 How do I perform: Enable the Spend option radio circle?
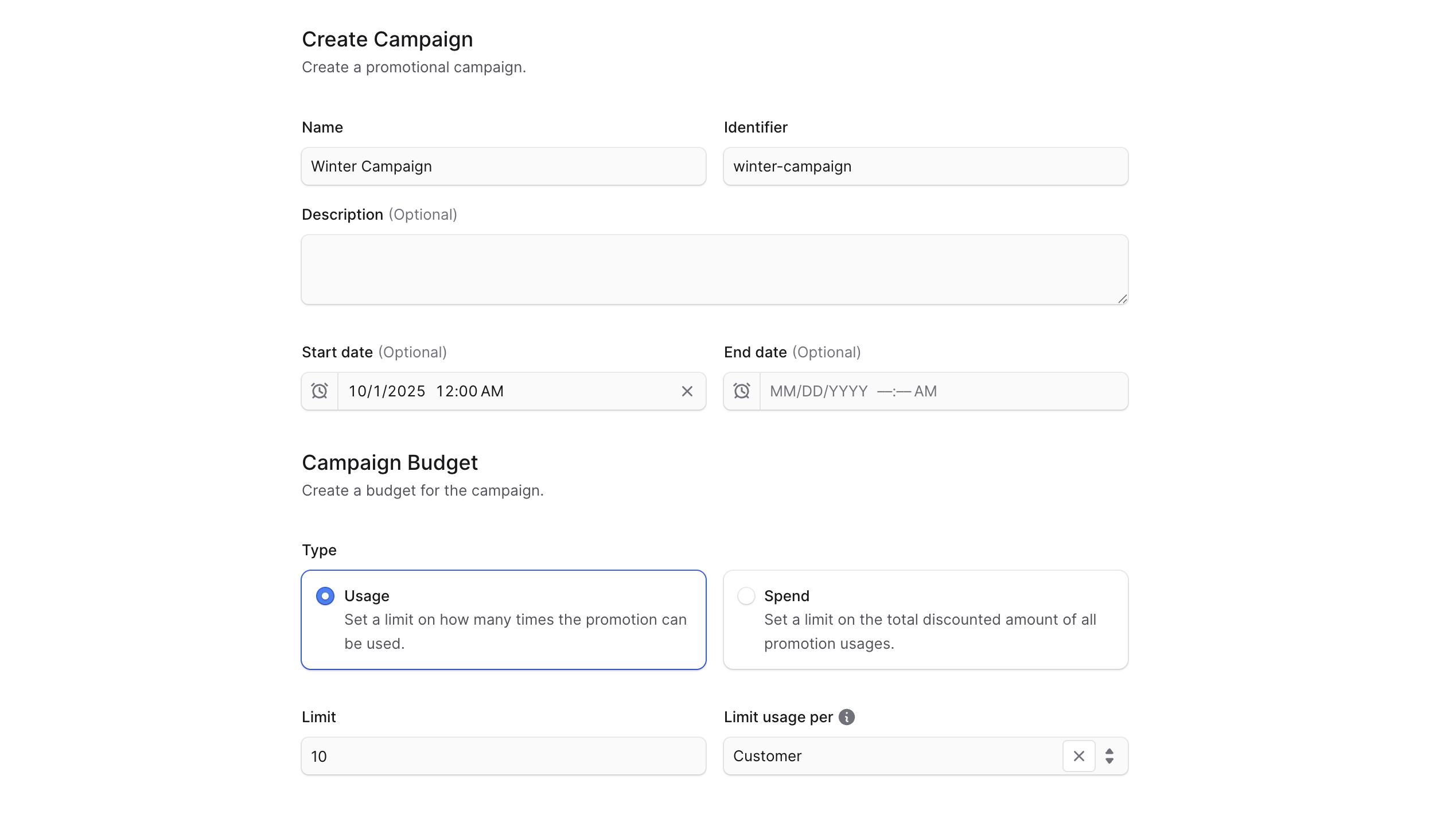[746, 595]
